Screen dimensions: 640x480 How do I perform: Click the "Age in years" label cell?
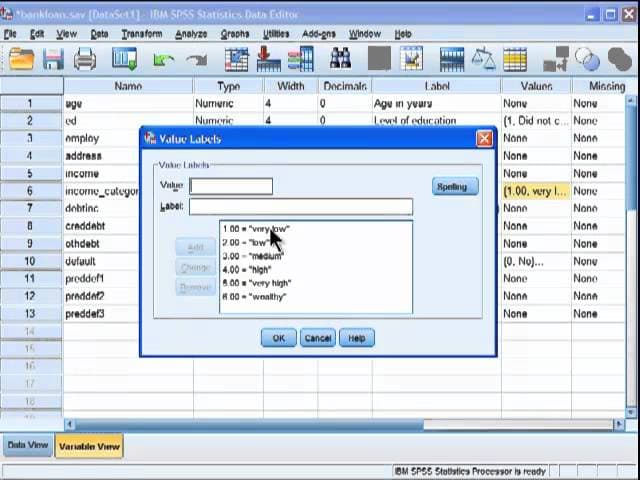(436, 104)
